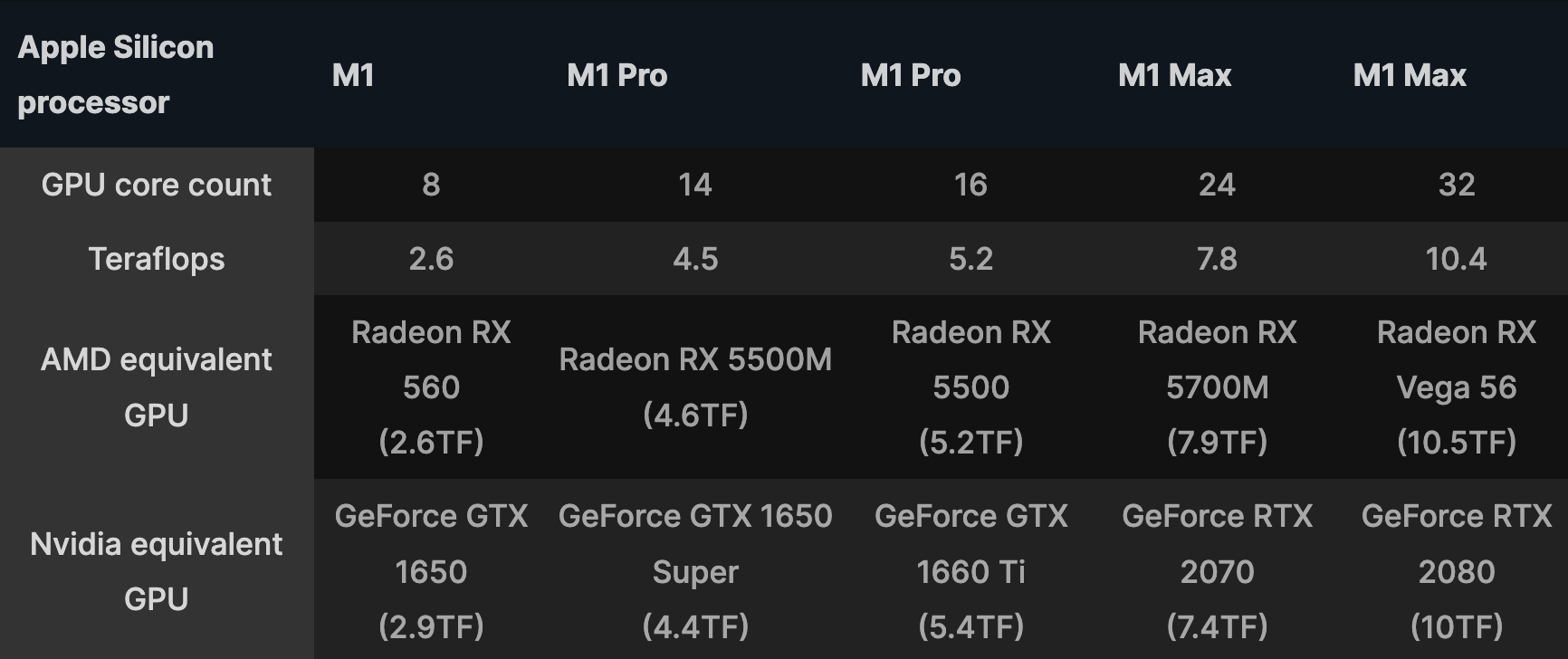Select the AMD equivalent GPU row label
This screenshot has height=659, width=1568.
(x=157, y=387)
